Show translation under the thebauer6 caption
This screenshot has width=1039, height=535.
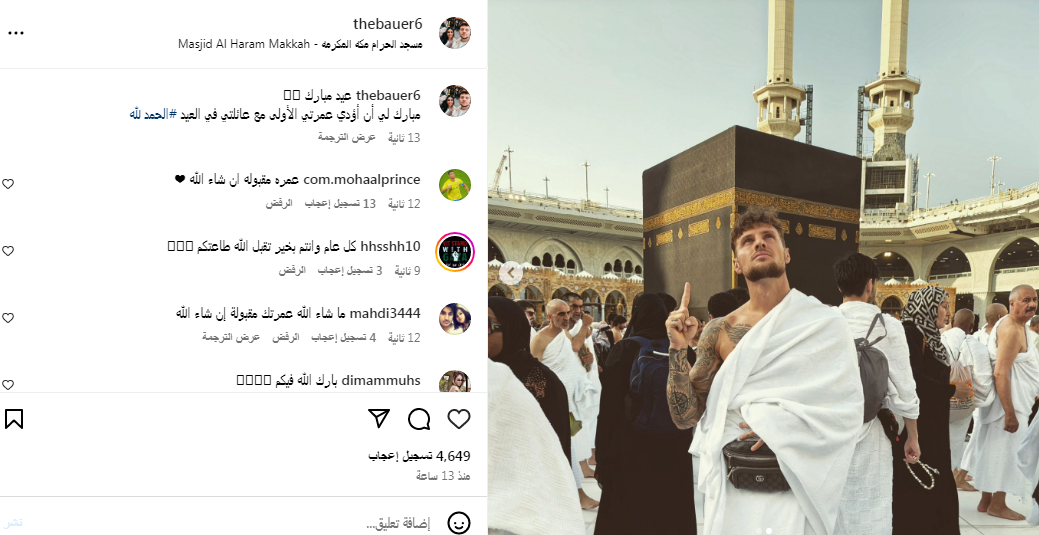347,137
